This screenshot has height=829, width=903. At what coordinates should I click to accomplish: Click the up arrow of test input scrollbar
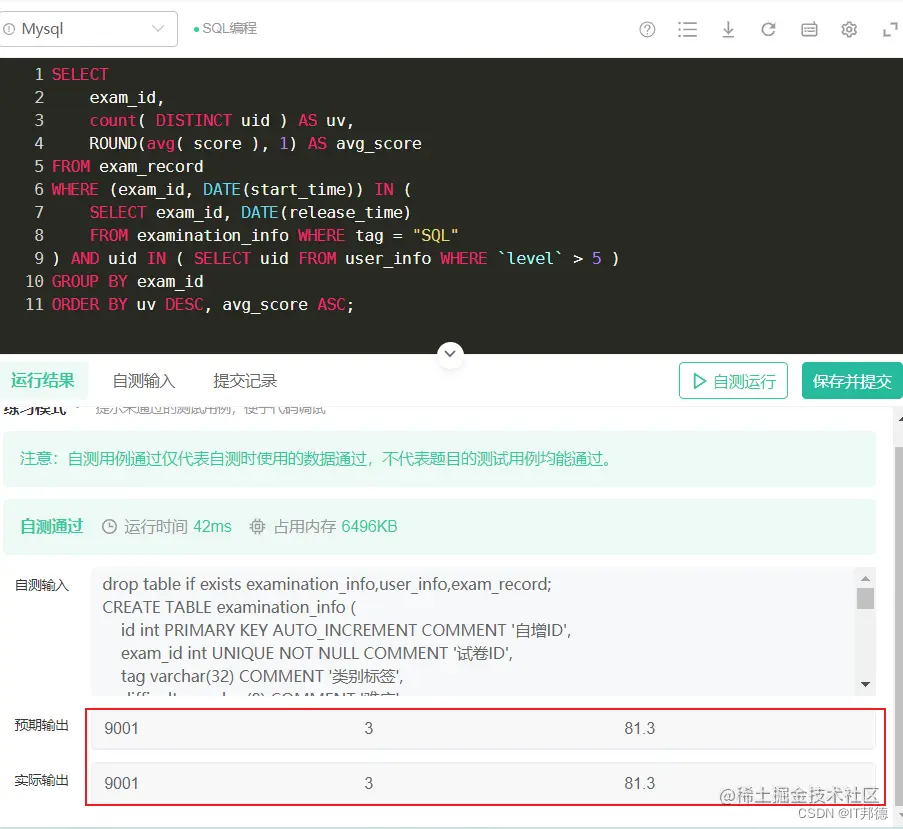pos(865,578)
